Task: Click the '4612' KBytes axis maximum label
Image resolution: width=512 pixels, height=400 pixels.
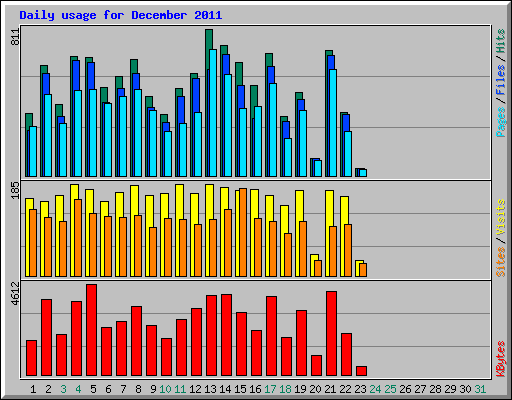Action: coord(16,294)
